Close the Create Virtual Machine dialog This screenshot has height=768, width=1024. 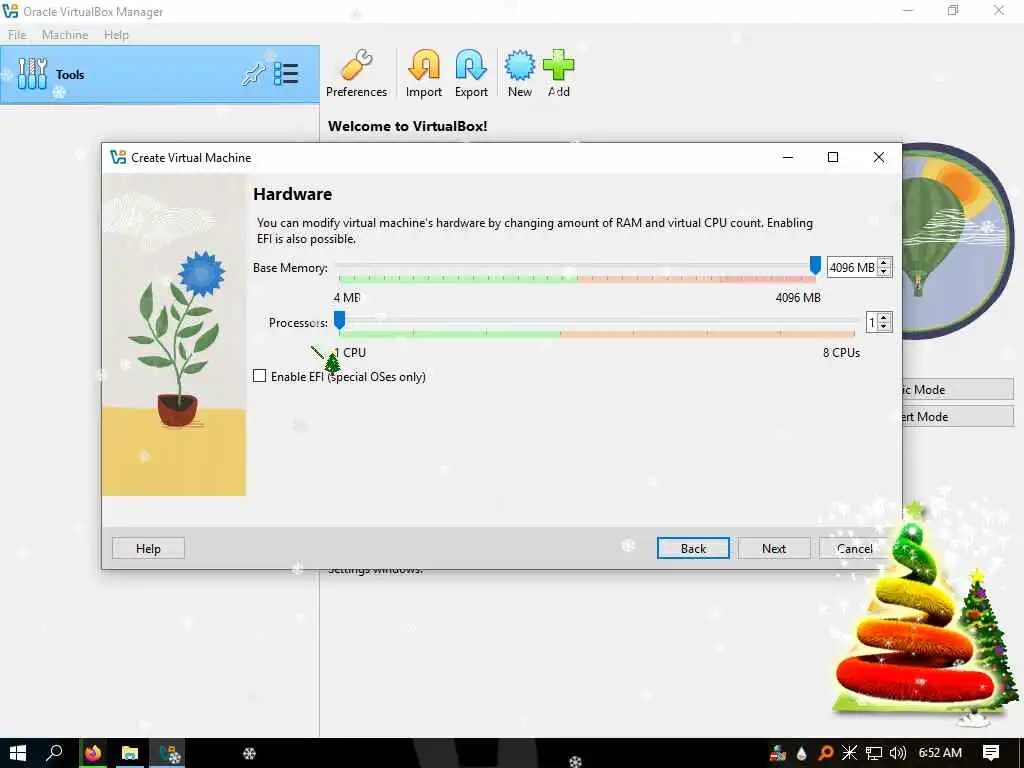pos(879,157)
